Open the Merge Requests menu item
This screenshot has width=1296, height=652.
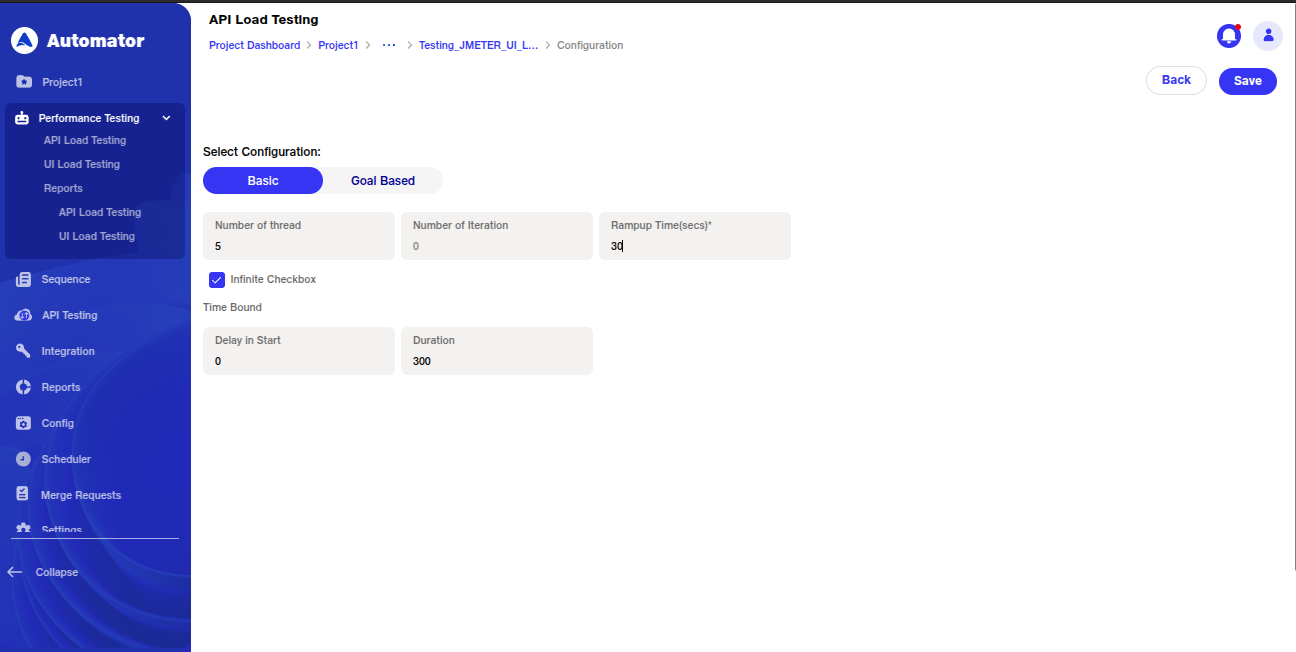coord(81,495)
